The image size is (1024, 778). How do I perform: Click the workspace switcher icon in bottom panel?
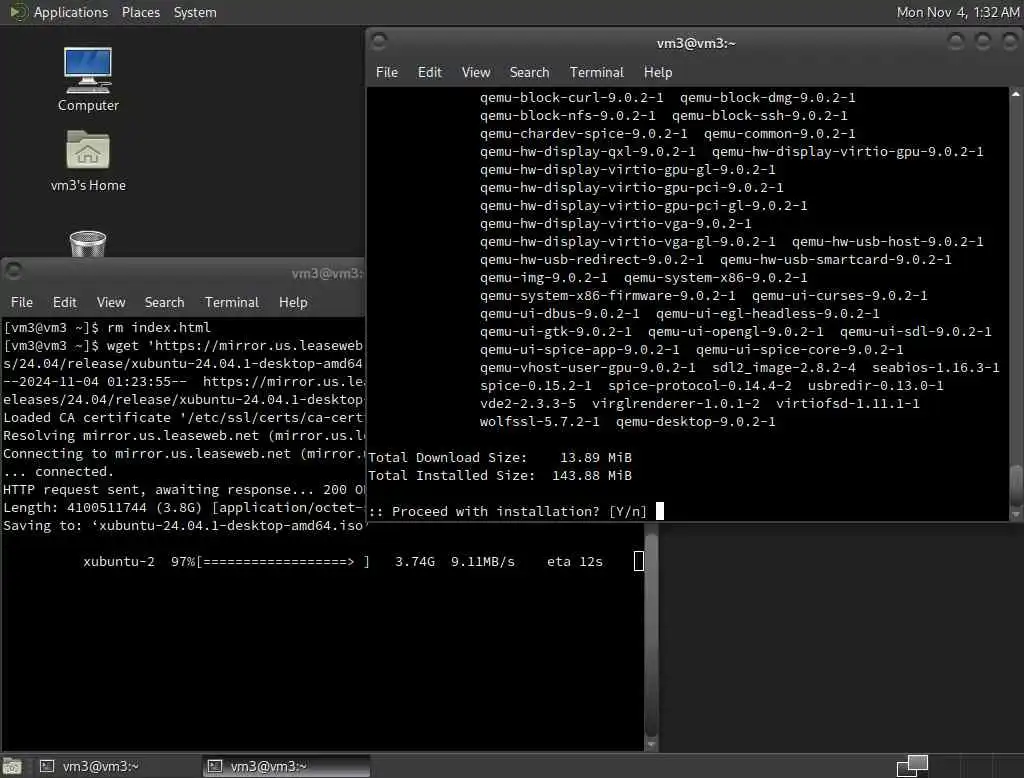pyautogui.click(x=912, y=766)
